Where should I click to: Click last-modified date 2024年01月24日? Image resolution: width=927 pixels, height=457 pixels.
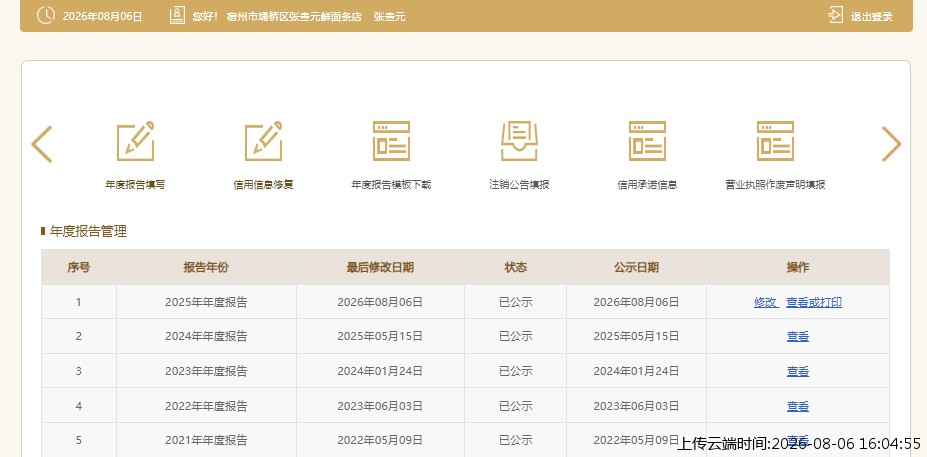click(x=380, y=371)
